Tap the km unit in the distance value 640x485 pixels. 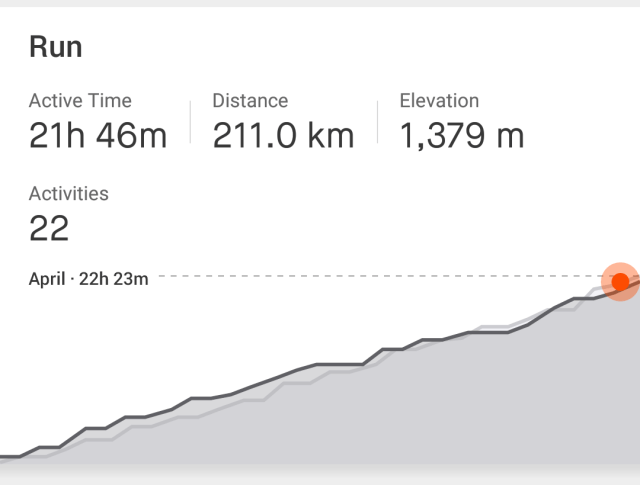(x=330, y=135)
